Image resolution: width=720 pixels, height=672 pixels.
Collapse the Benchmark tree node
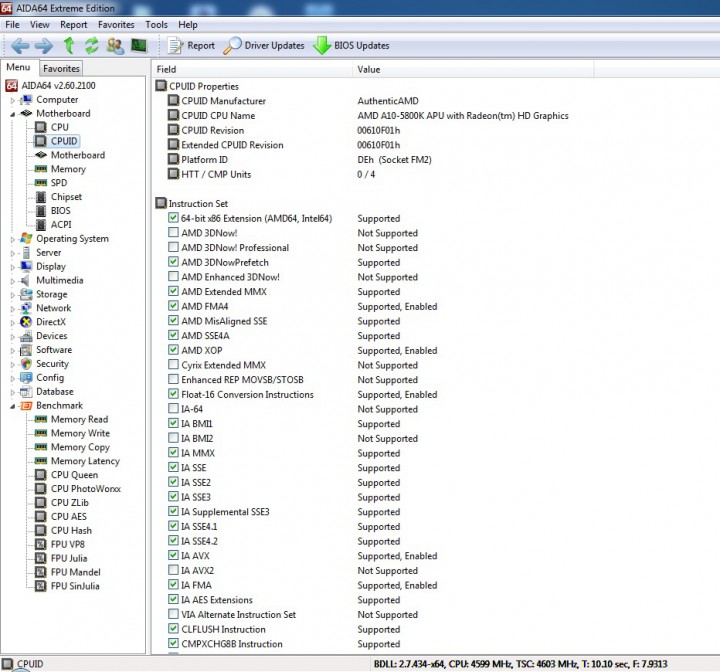(13, 406)
